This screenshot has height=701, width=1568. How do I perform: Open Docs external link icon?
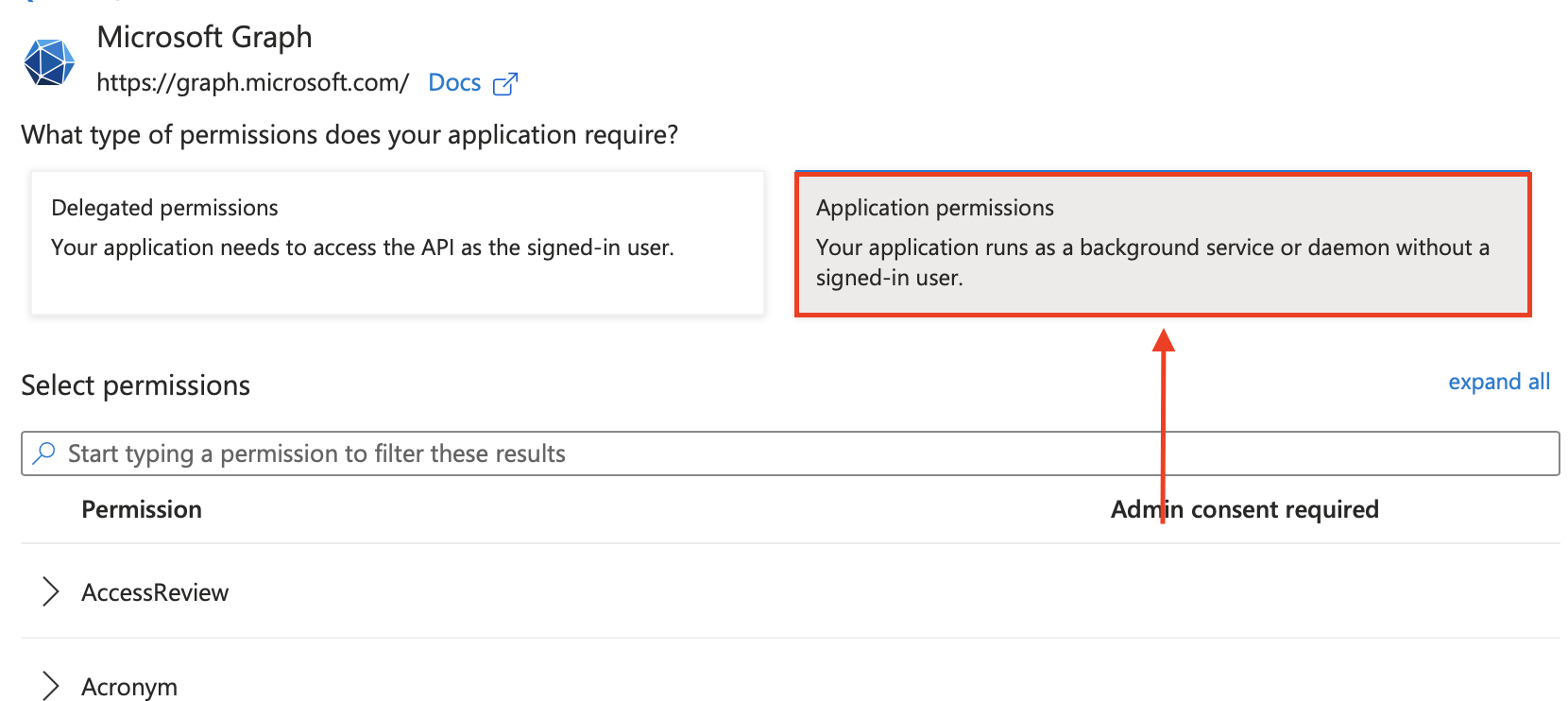(505, 84)
